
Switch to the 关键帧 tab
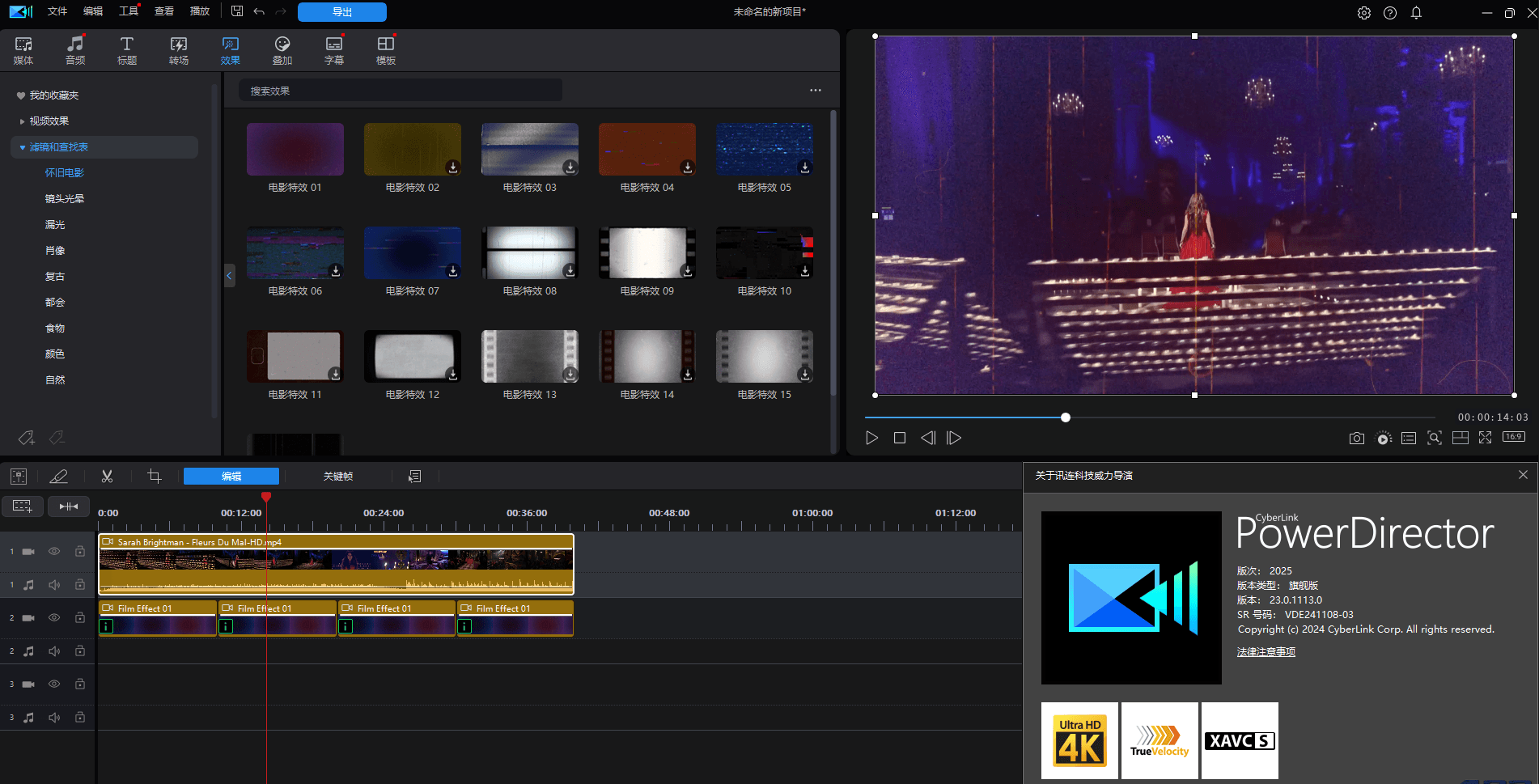tap(337, 477)
